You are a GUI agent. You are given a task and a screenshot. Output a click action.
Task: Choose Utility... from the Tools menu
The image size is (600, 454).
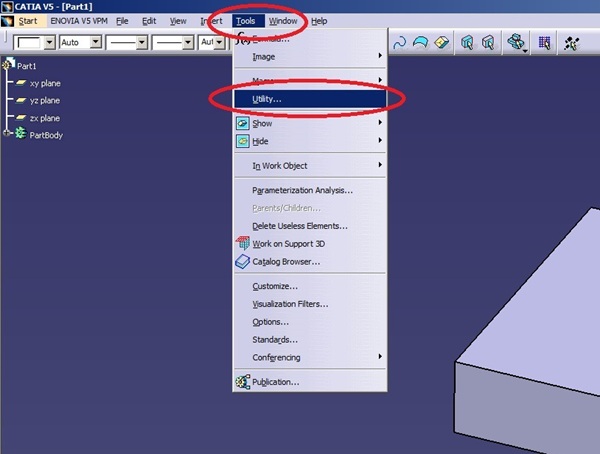(x=310, y=99)
